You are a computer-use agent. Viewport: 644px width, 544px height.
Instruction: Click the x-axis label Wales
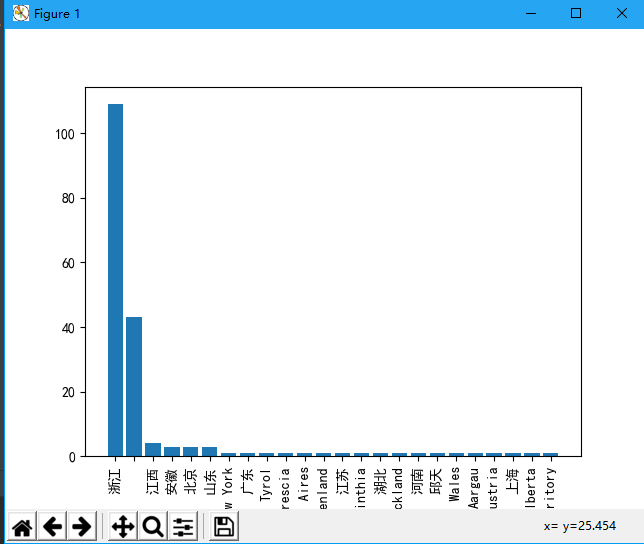tap(455, 484)
